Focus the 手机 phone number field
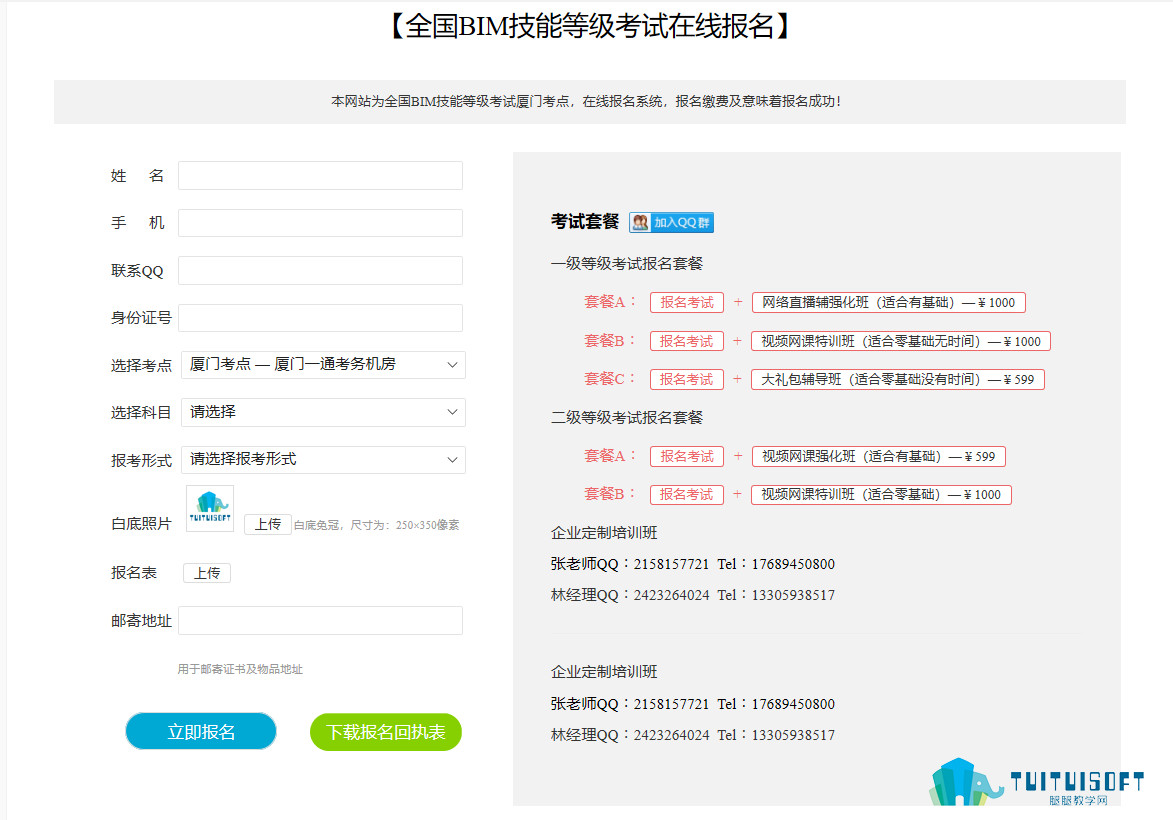 (x=320, y=223)
